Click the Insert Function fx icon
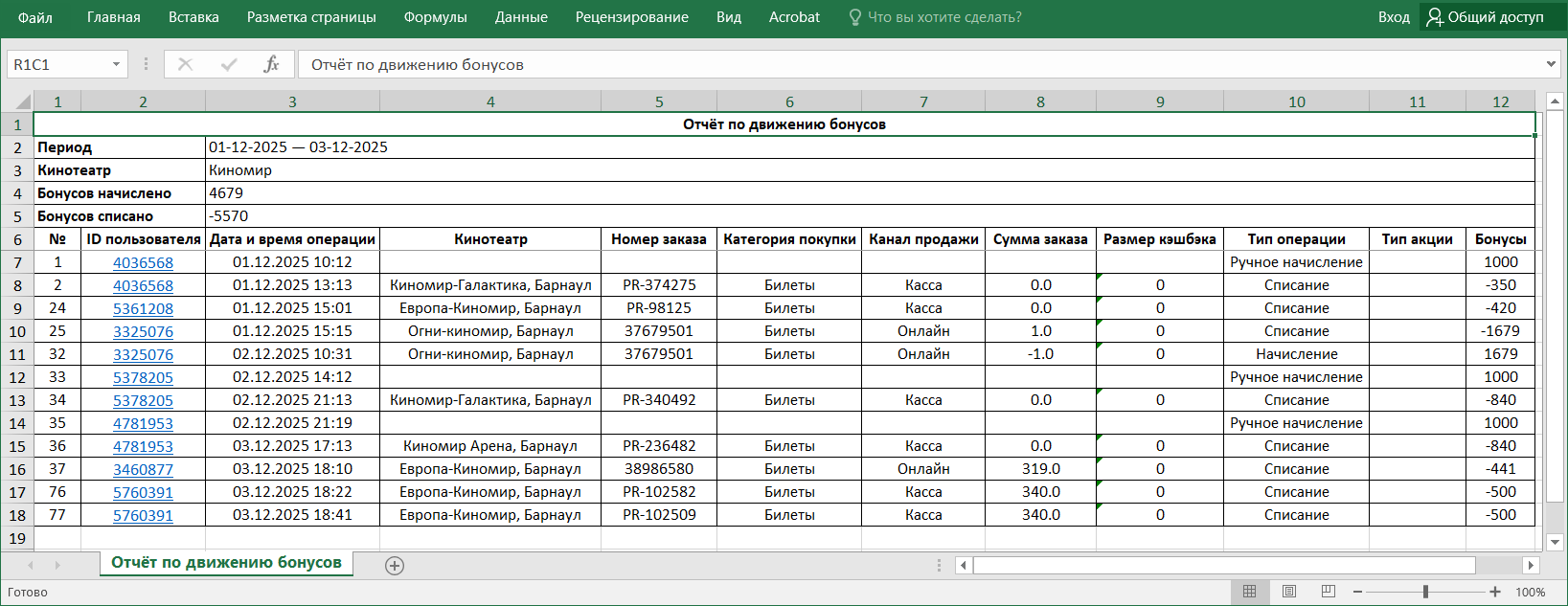Viewport: 1568px width, 606px height. 271,64
